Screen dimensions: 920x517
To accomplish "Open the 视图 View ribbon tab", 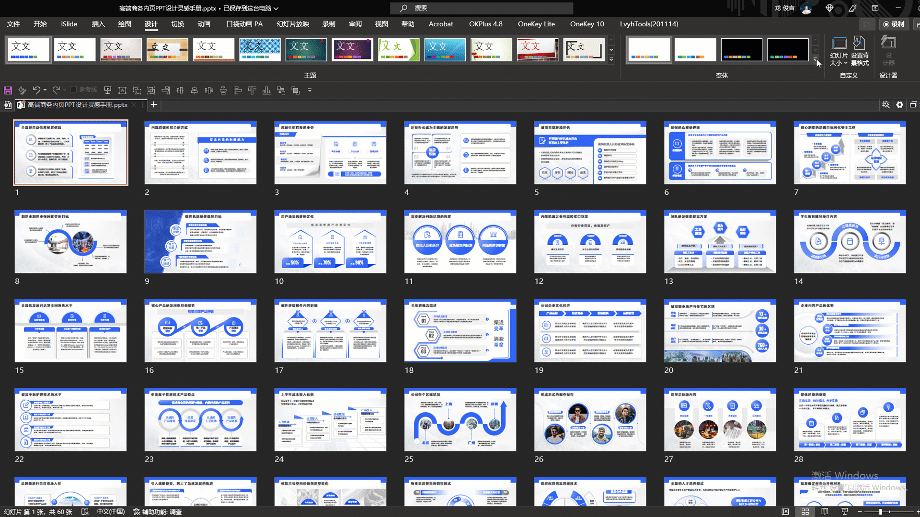I will 381,24.
